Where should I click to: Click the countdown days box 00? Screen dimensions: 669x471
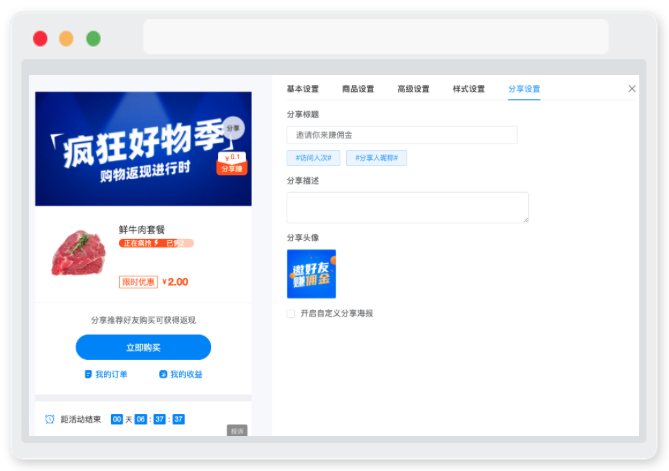pos(117,419)
